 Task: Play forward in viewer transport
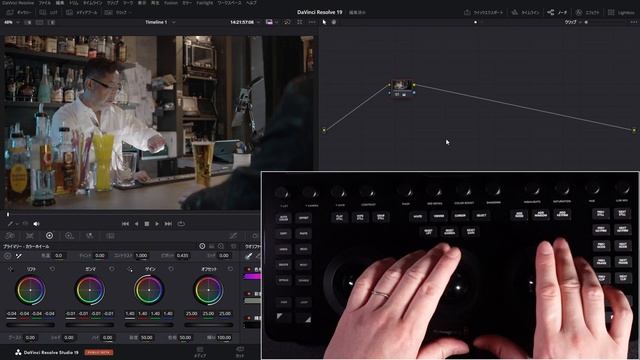click(157, 224)
